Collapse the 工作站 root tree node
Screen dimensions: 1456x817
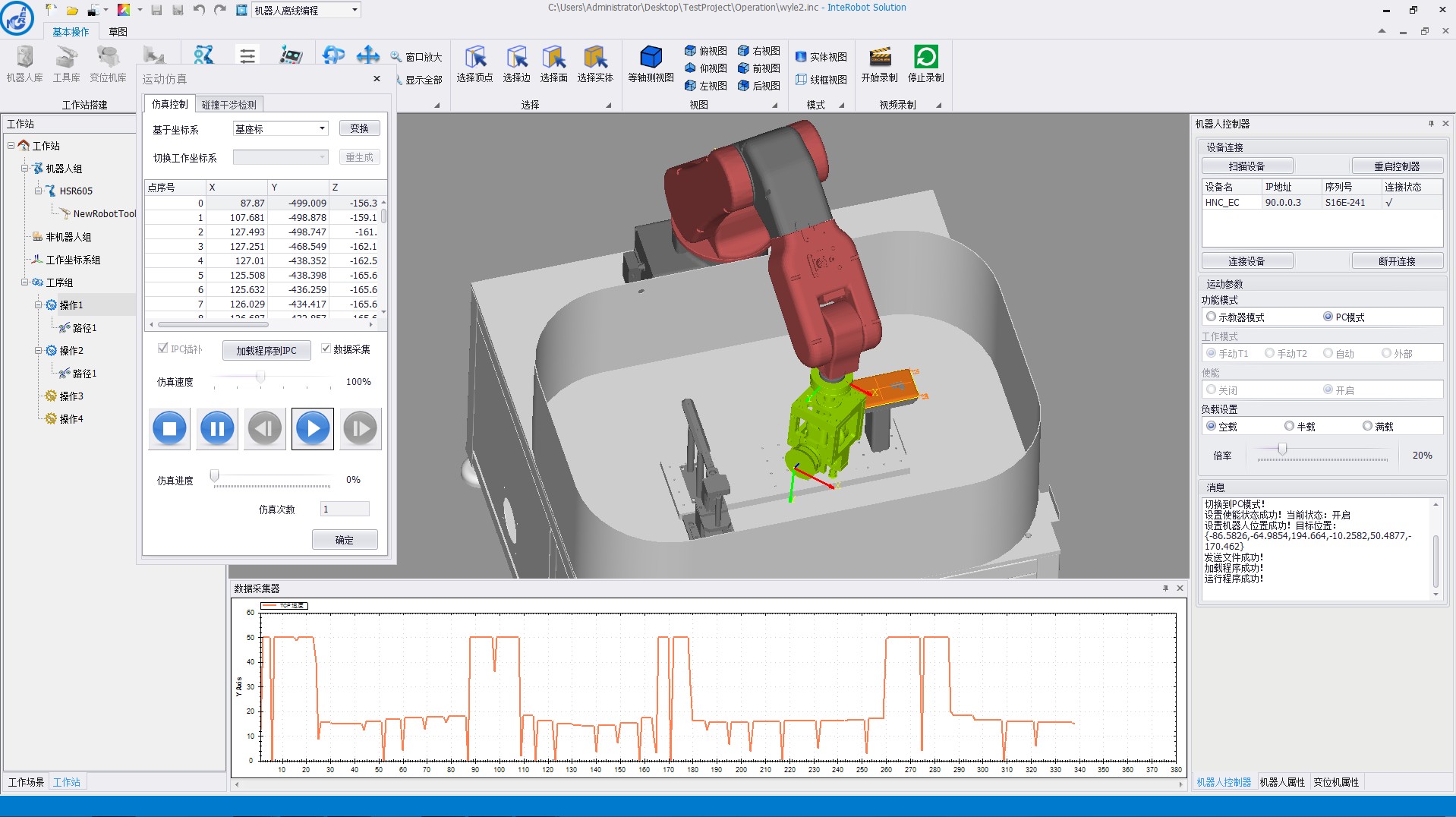pos(11,145)
